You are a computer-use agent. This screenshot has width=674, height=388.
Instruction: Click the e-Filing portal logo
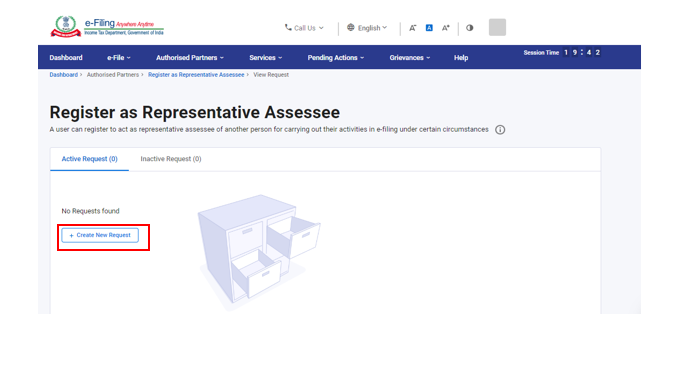[x=107, y=27]
